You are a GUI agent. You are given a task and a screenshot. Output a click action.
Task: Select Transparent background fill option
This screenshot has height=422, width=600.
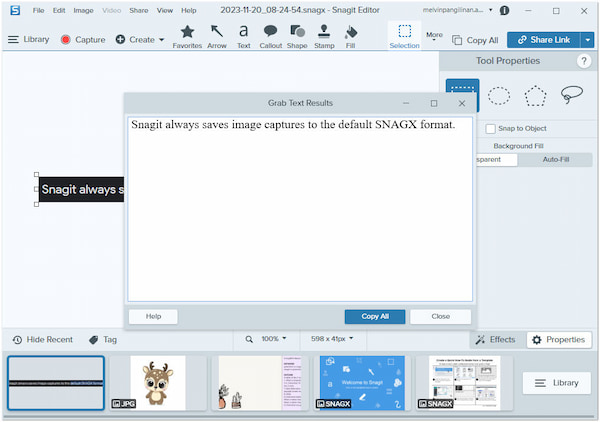click(497, 160)
